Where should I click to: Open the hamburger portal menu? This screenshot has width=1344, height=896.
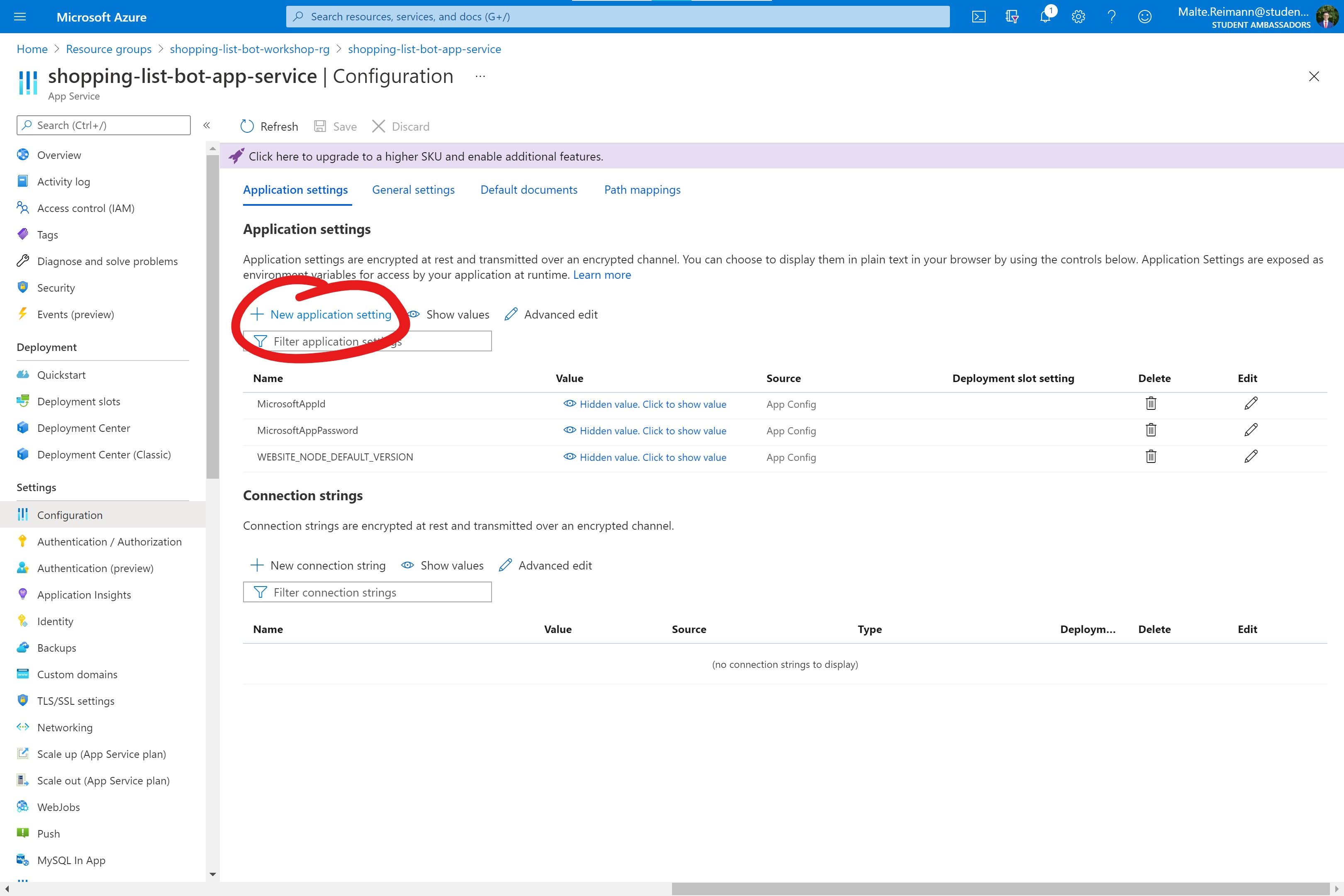tap(20, 17)
